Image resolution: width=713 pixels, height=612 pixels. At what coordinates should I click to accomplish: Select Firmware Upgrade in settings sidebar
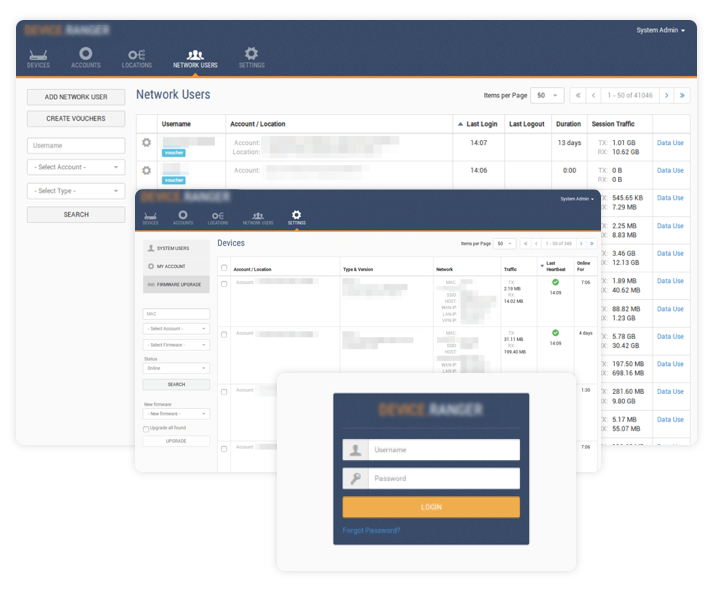[x=176, y=285]
